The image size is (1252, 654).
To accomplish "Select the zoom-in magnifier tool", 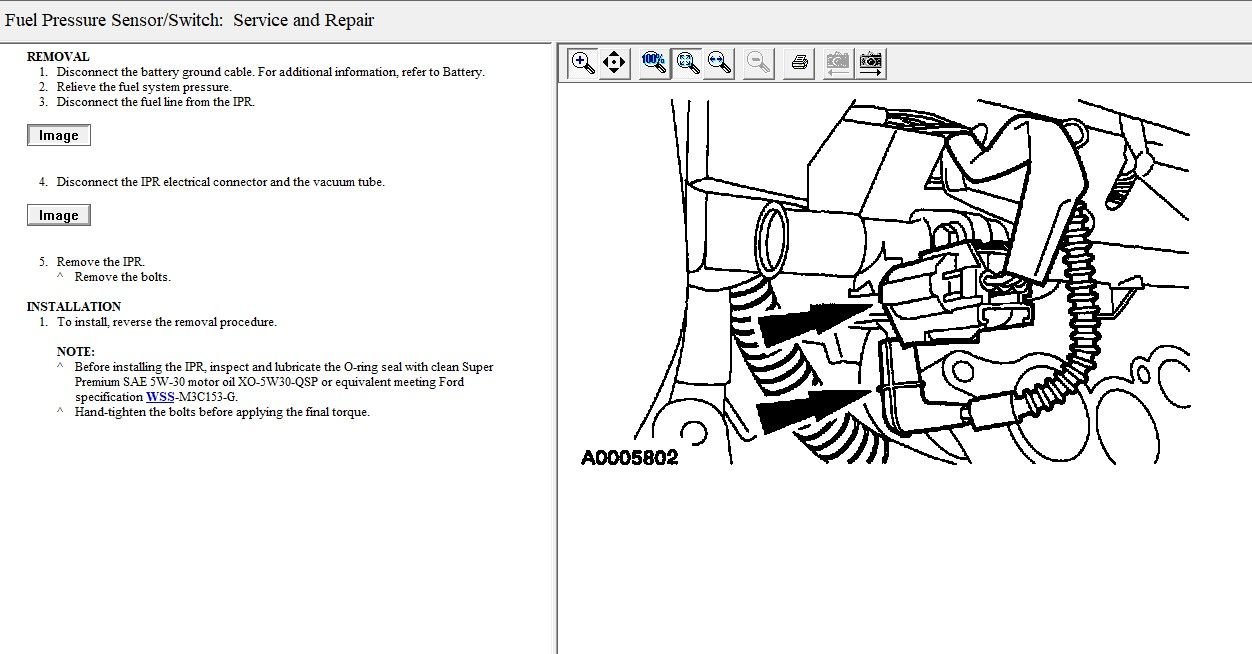I will coord(582,63).
